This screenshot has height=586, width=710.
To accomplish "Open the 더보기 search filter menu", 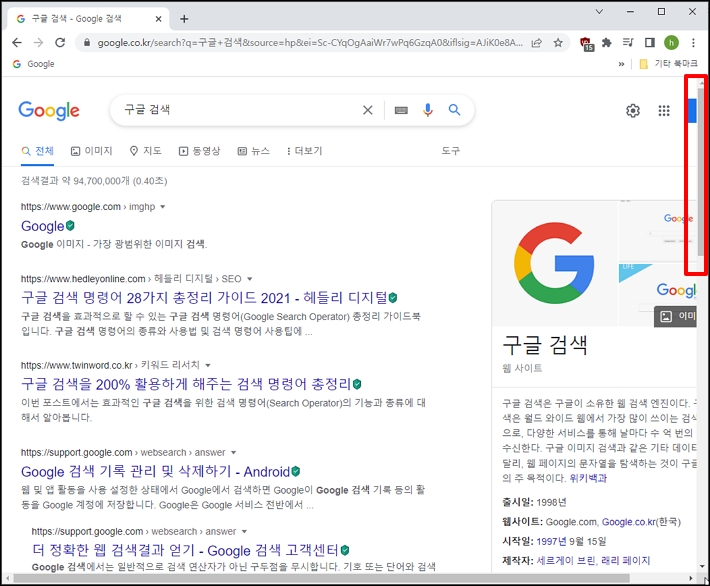I will [304, 151].
